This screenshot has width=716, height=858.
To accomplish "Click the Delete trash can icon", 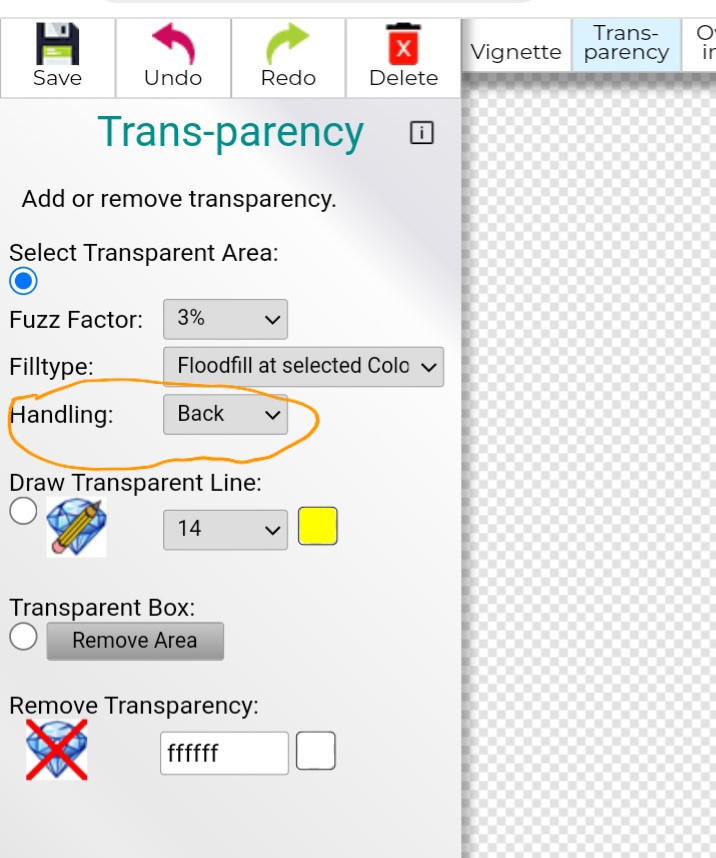I will [x=403, y=44].
